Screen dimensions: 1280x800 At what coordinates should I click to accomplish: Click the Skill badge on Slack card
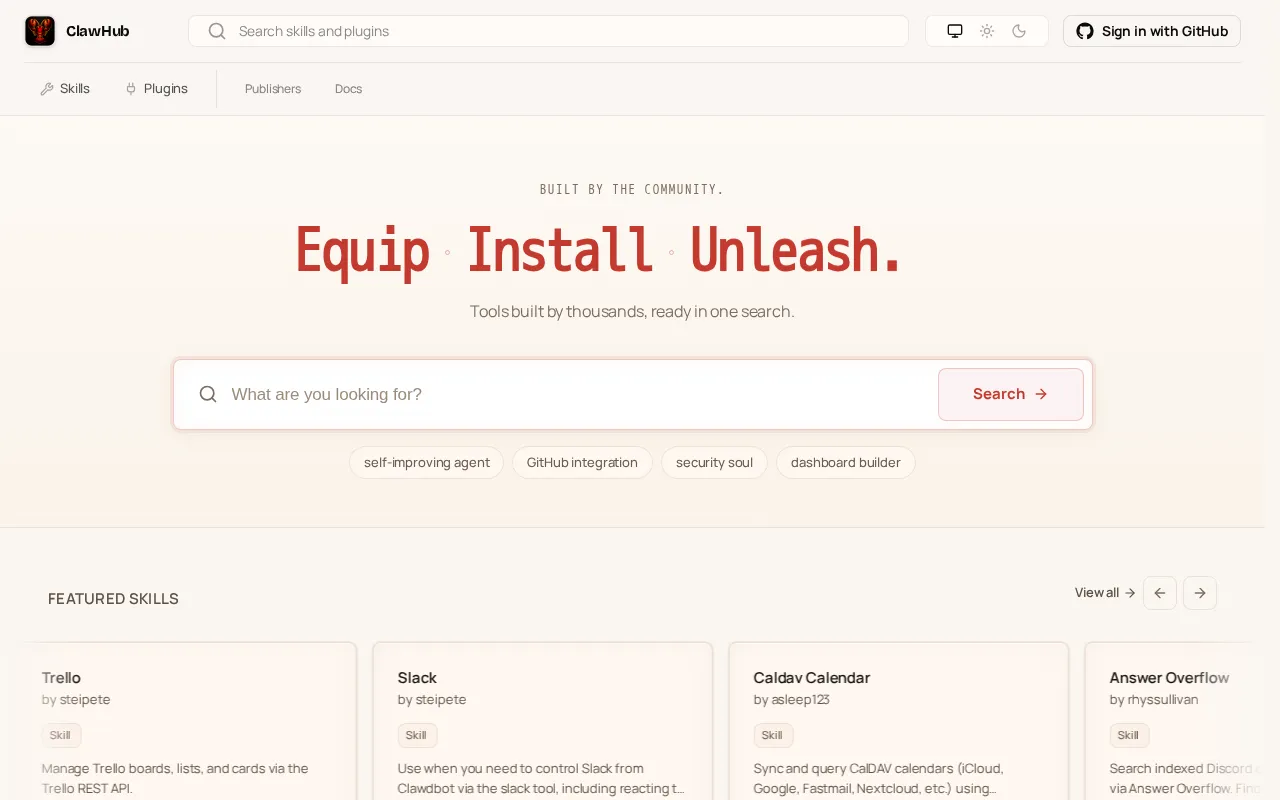click(417, 735)
